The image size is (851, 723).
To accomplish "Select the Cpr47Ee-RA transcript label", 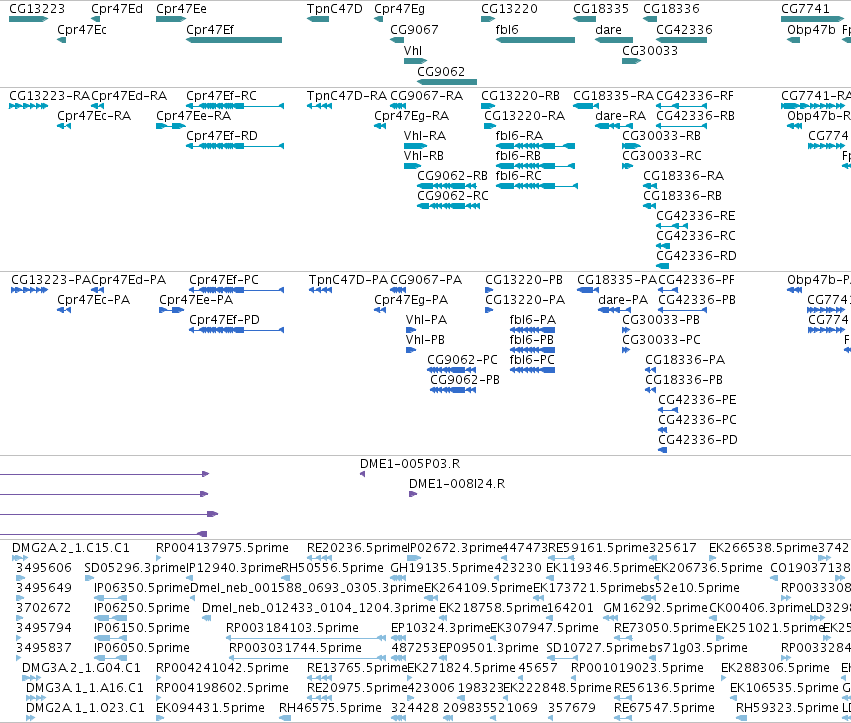I will pos(194,116).
